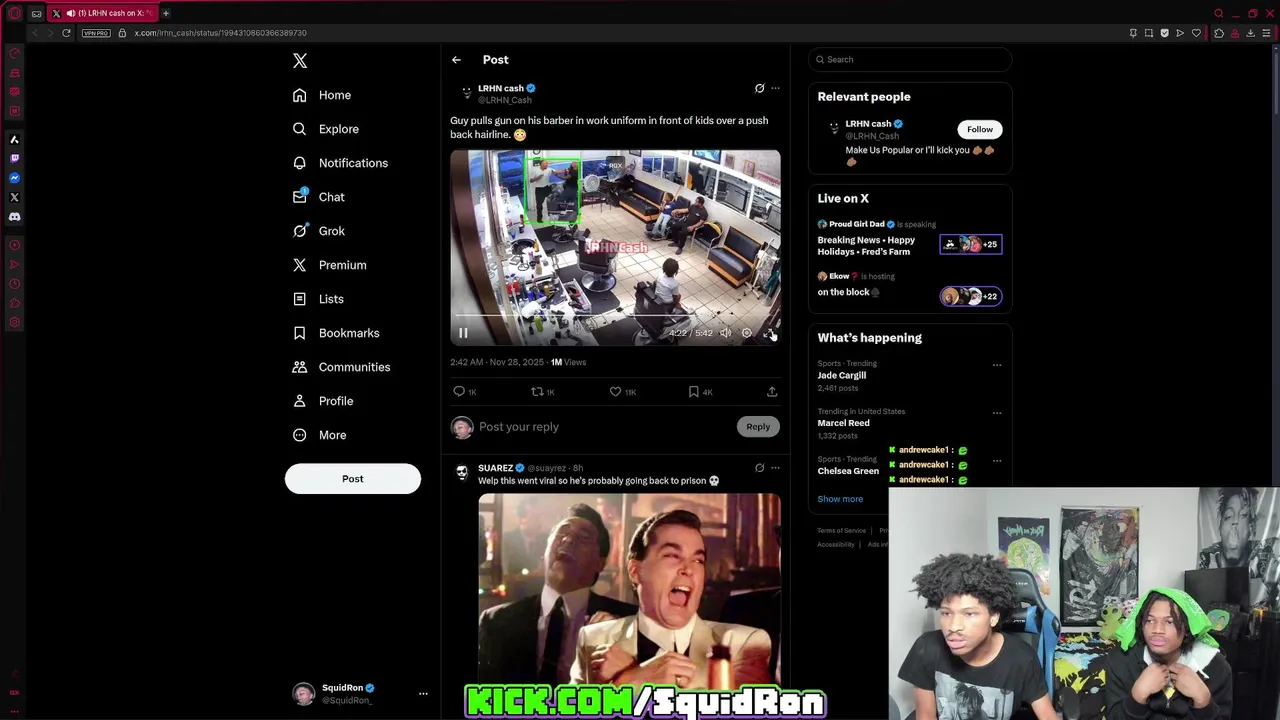This screenshot has height=720, width=1280.
Task: Open SUAREZ profile name
Action: (x=495, y=468)
